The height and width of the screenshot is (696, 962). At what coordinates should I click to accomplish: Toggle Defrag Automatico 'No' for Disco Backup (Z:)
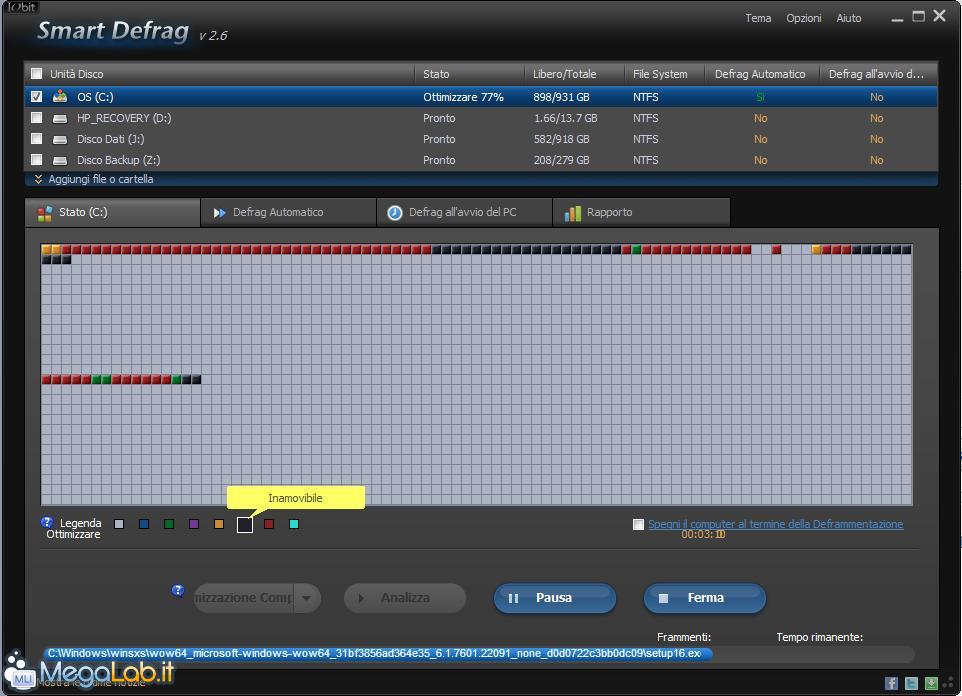pos(760,160)
